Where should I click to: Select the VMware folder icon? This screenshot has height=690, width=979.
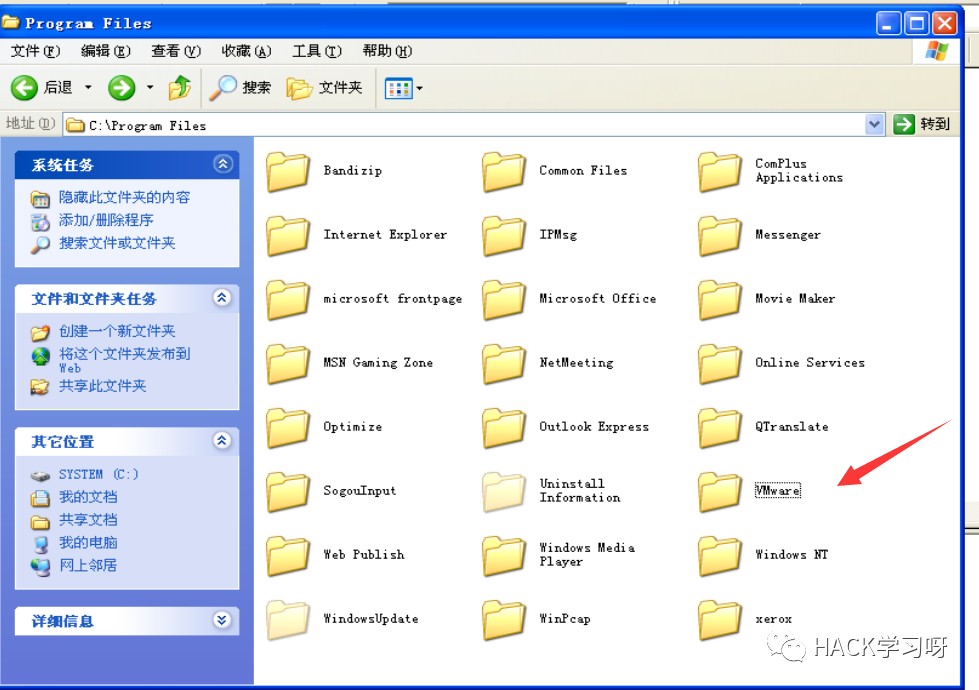[x=720, y=491]
